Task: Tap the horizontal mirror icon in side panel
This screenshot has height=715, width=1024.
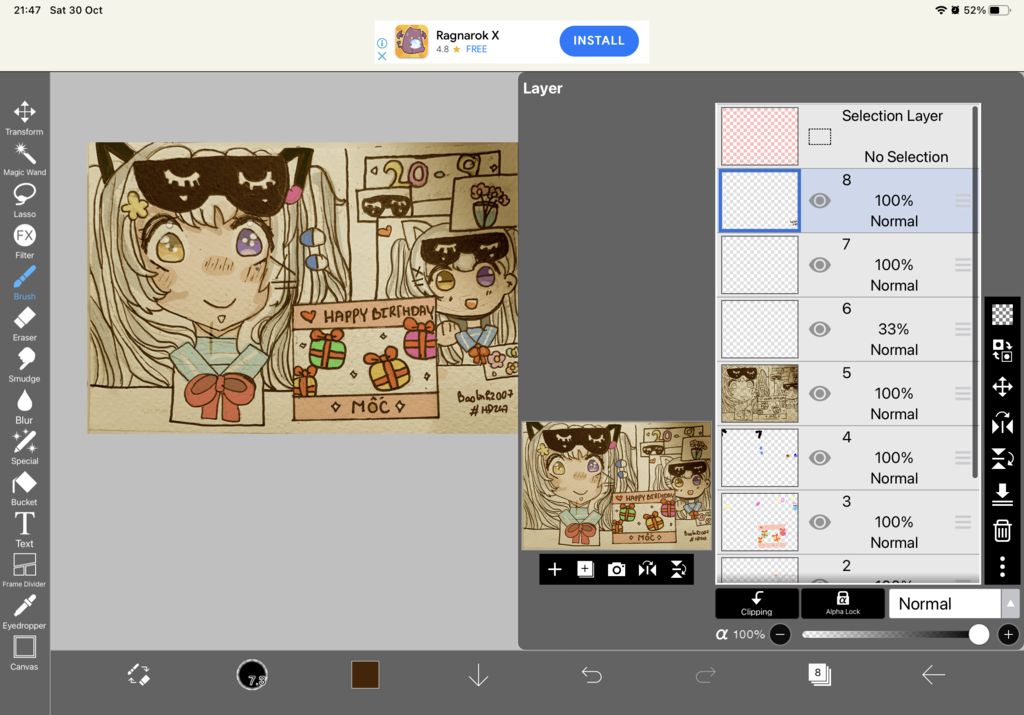Action: (1002, 422)
